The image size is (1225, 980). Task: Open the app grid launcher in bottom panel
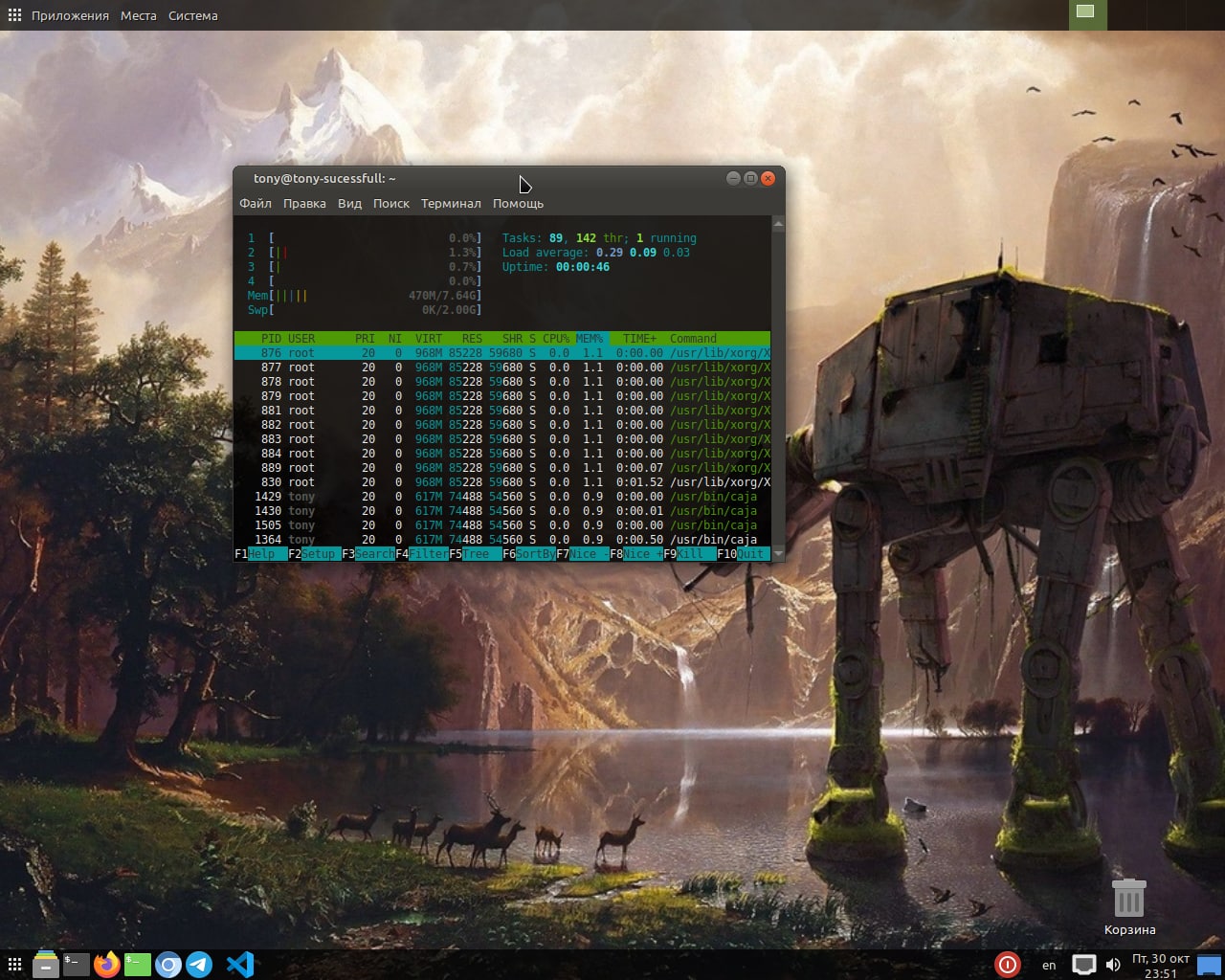coord(14,964)
